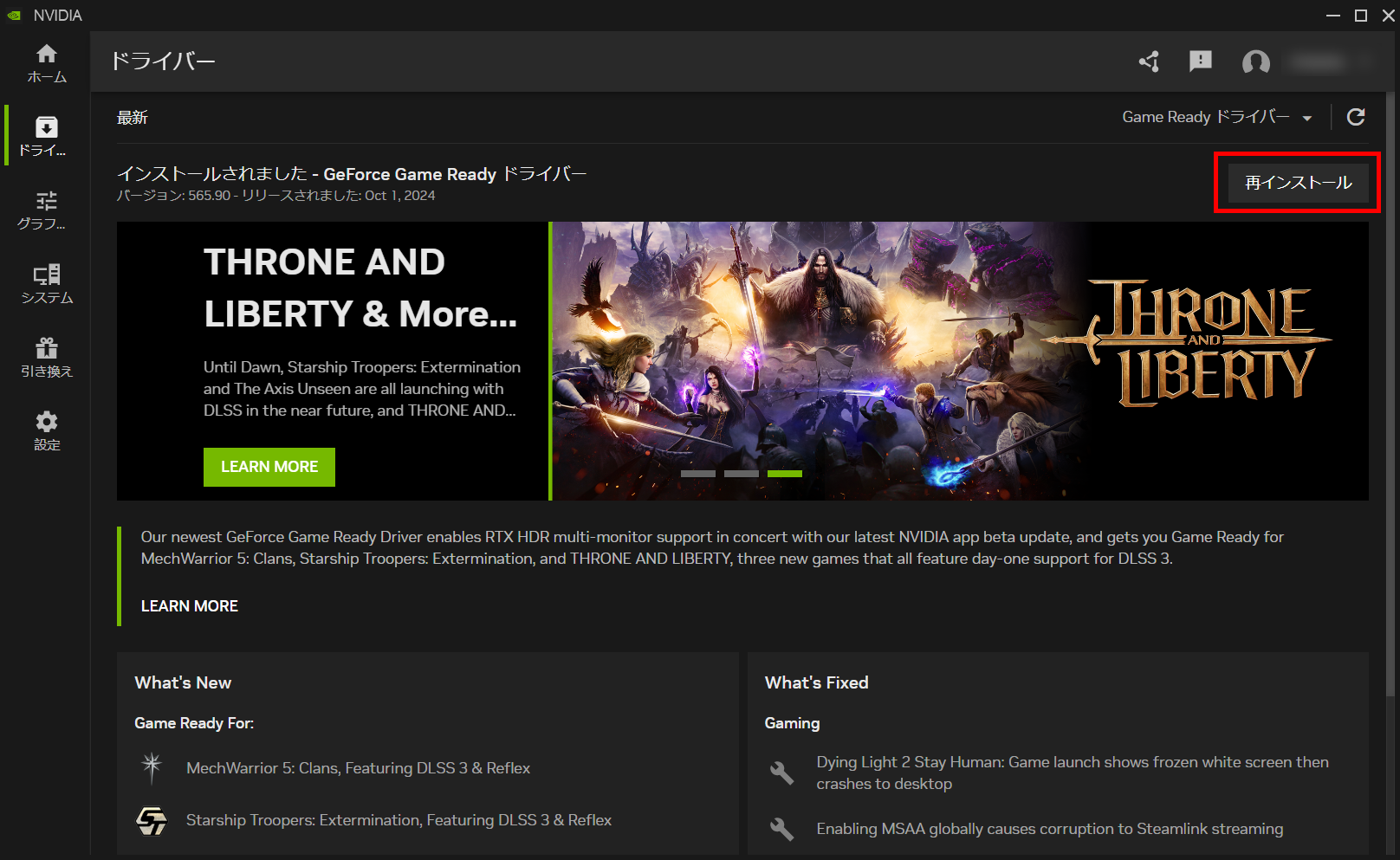Click the green LEARN MORE banner button
This screenshot has height=860, width=1400.
pyautogui.click(x=269, y=467)
